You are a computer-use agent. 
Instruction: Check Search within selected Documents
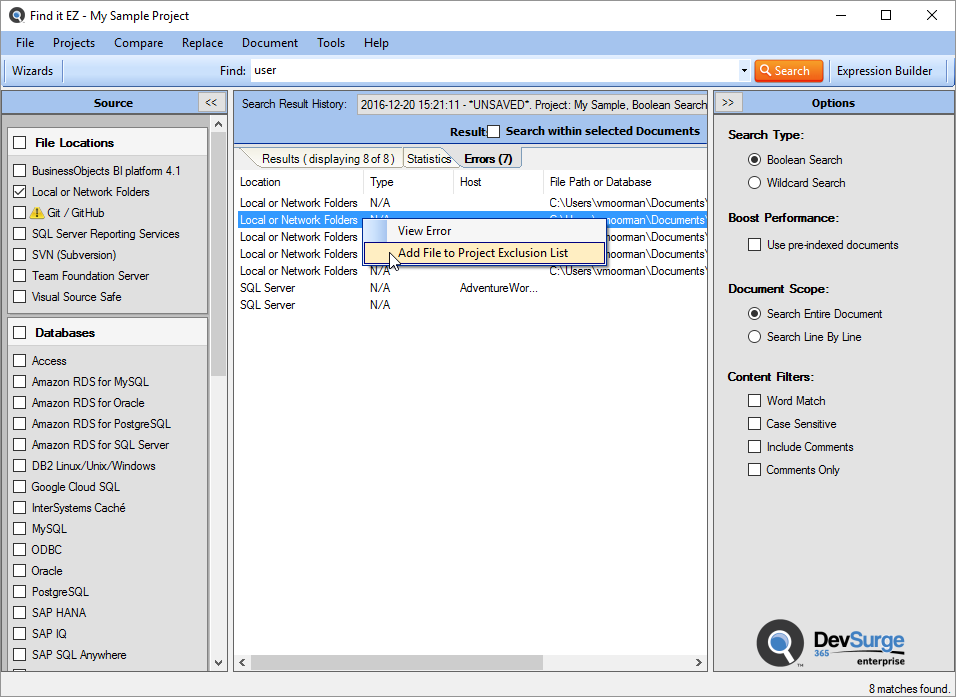[x=493, y=132]
